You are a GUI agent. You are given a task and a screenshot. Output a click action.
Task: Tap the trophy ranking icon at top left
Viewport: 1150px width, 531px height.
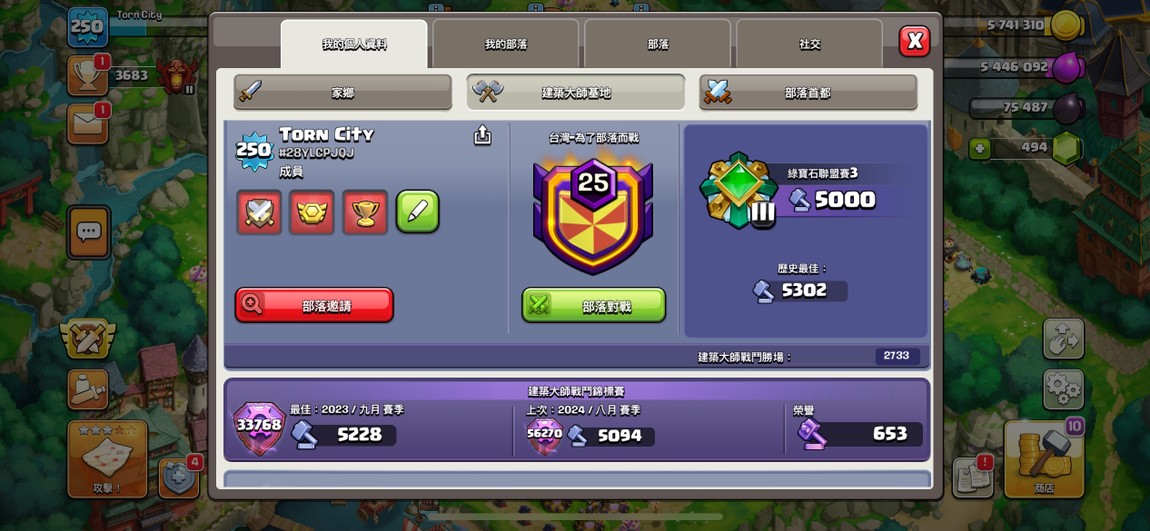coord(88,76)
